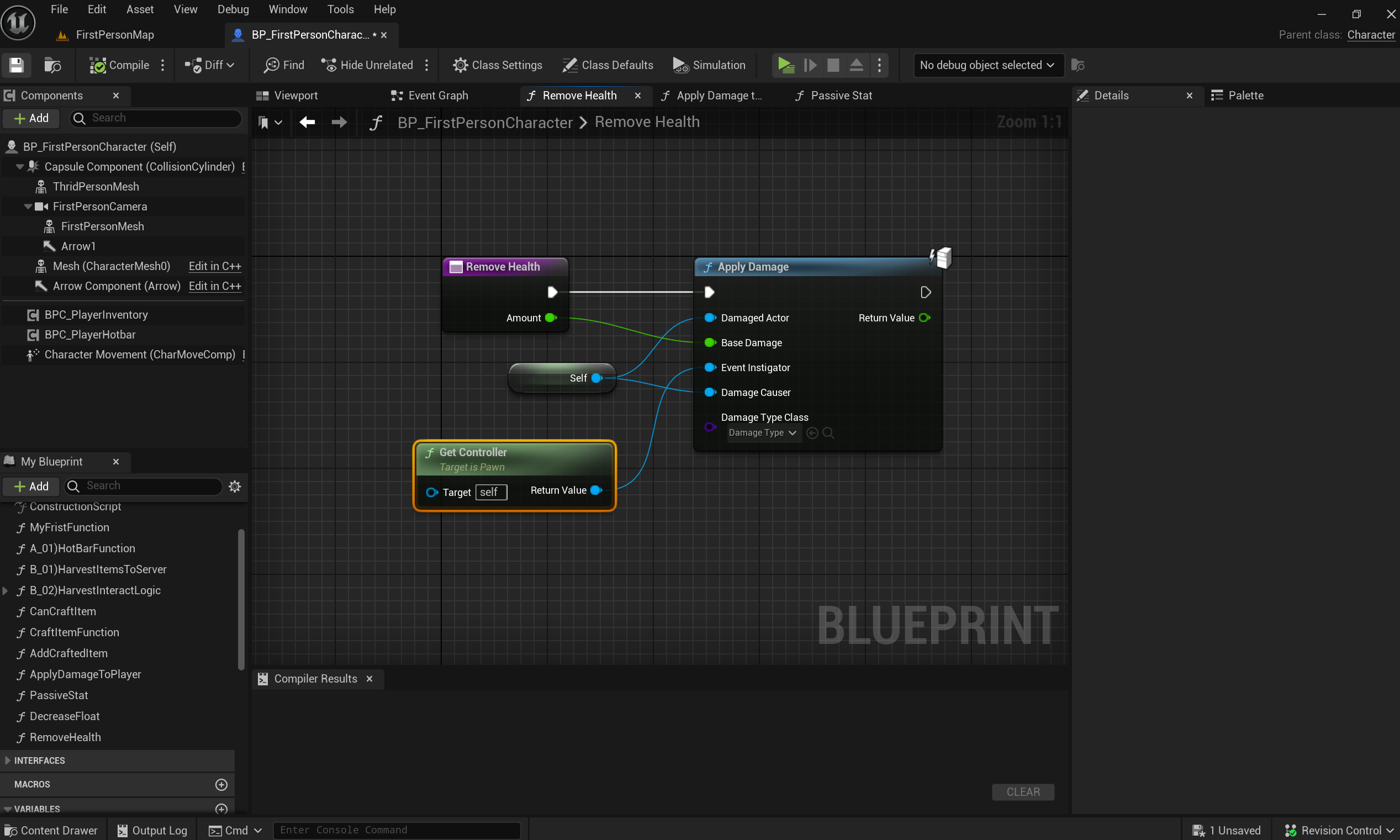Click the Compile button
This screenshot has width=1400, height=840.
(120, 65)
